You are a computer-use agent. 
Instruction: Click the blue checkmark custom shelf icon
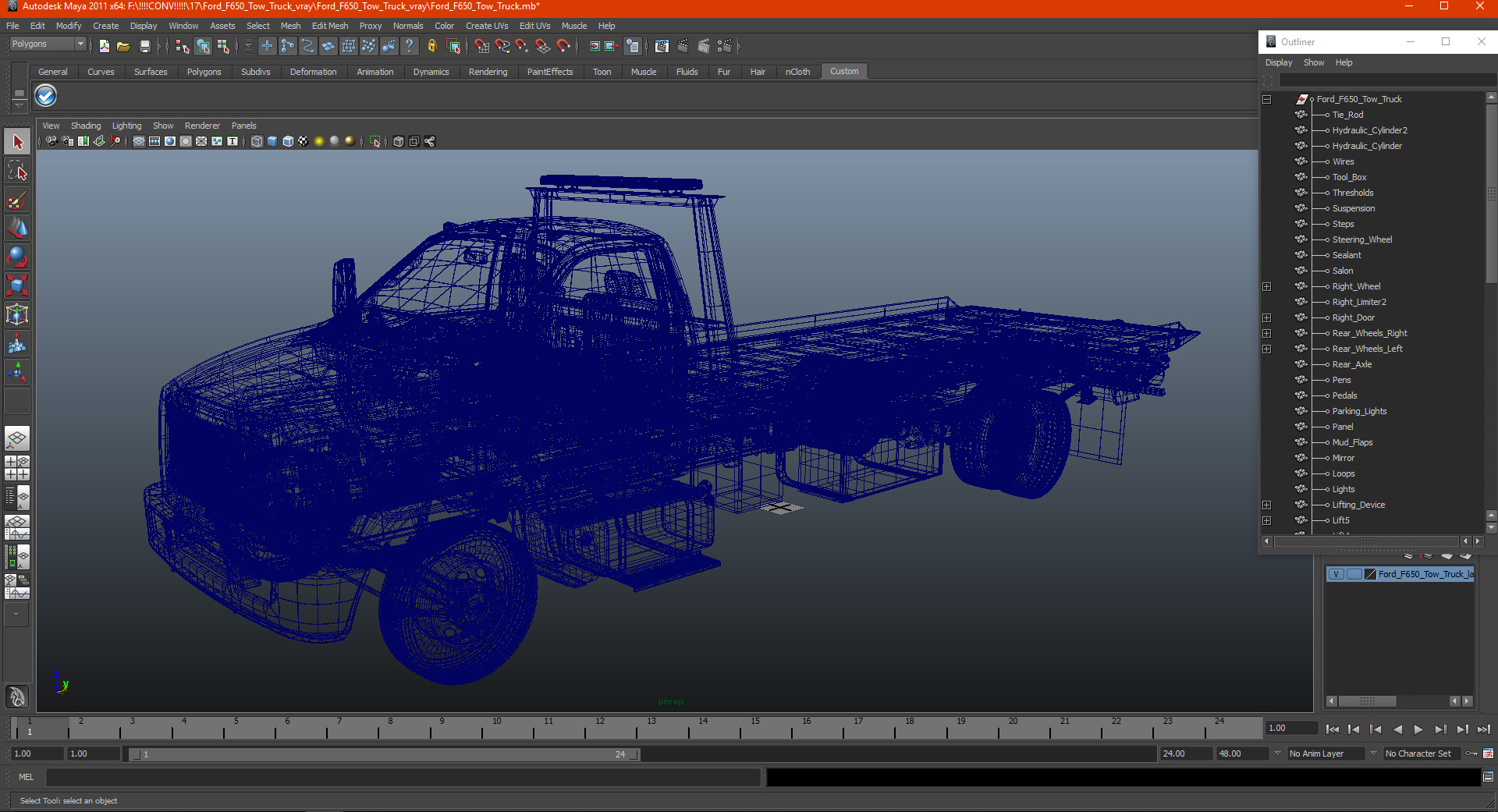click(x=46, y=96)
